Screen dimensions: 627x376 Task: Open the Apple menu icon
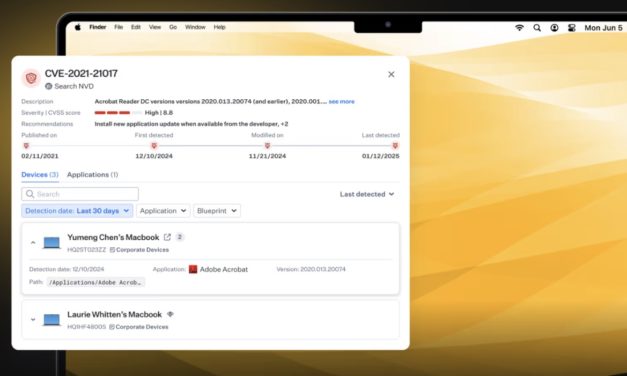tap(78, 27)
